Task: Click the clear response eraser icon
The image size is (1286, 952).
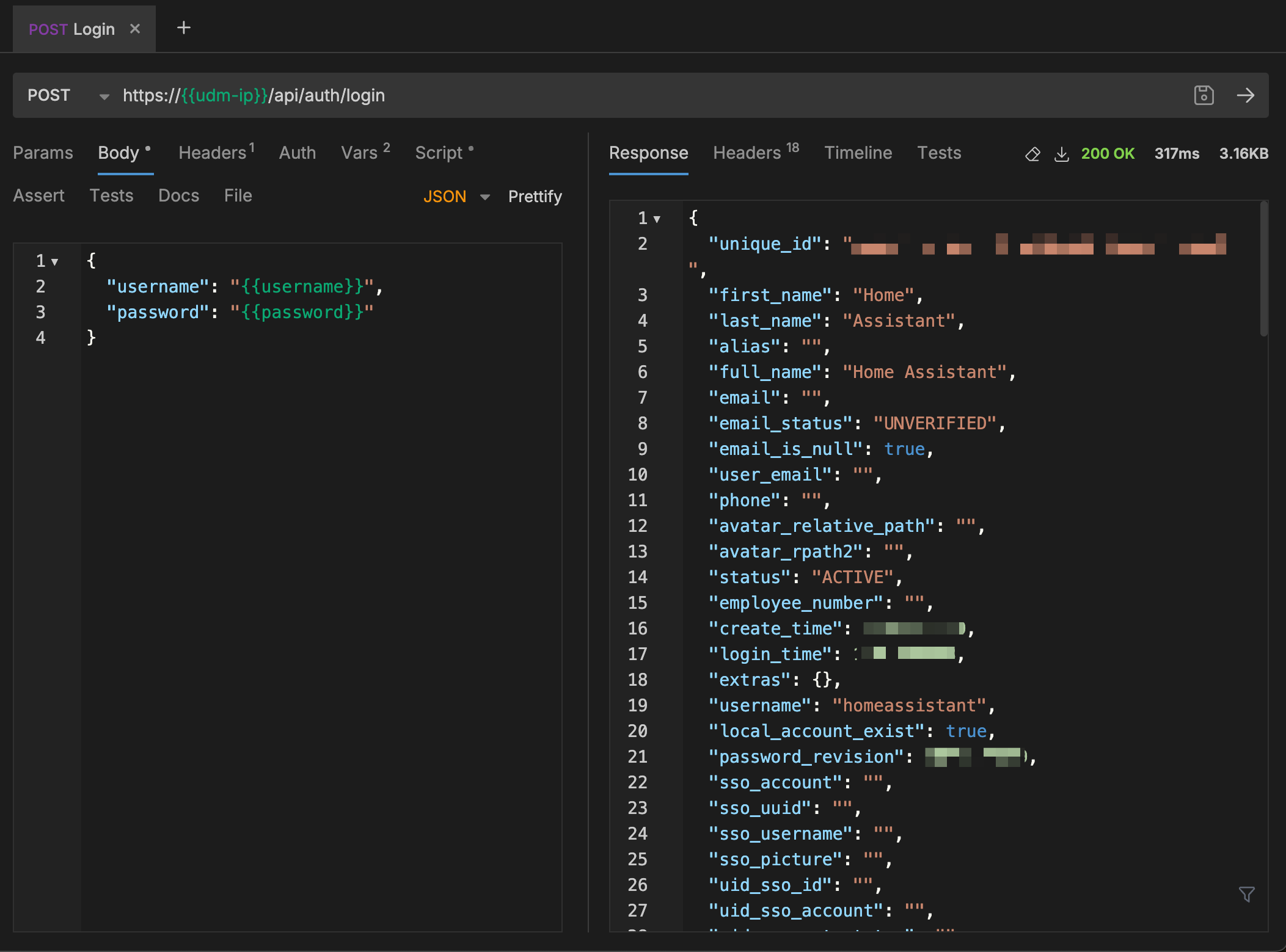Action: click(1032, 154)
